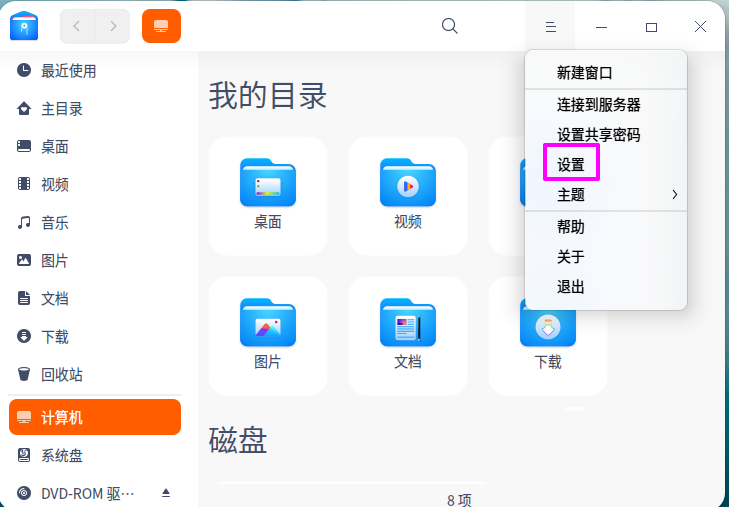The height and width of the screenshot is (507, 729).
Task: Open the search magnifier icon
Action: 450,26
